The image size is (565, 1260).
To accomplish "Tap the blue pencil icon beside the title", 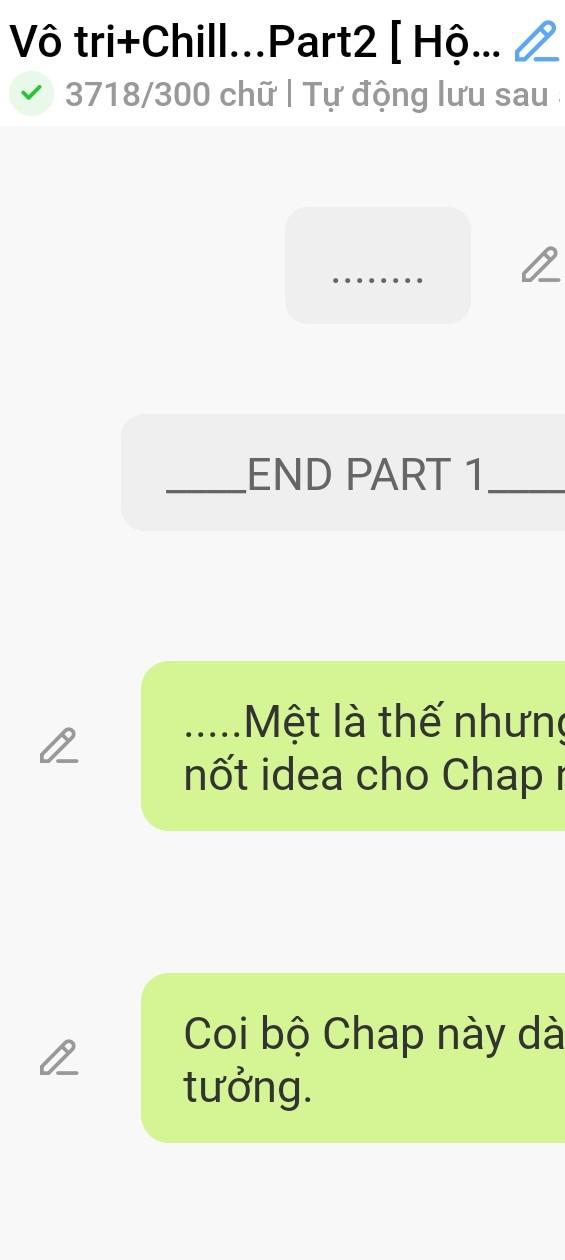I will point(536,41).
